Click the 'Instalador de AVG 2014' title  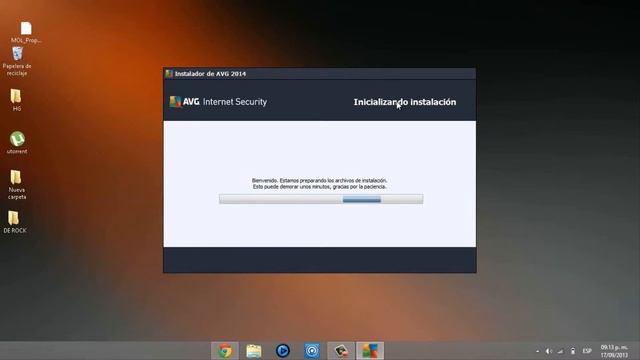click(x=210, y=74)
